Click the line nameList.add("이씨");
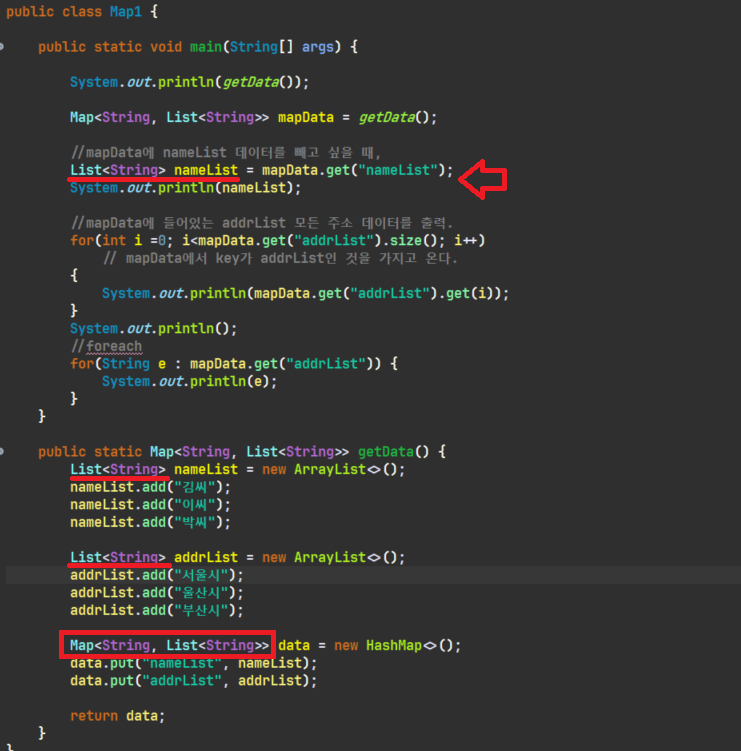Viewport: 741px width, 751px height. pos(150,505)
